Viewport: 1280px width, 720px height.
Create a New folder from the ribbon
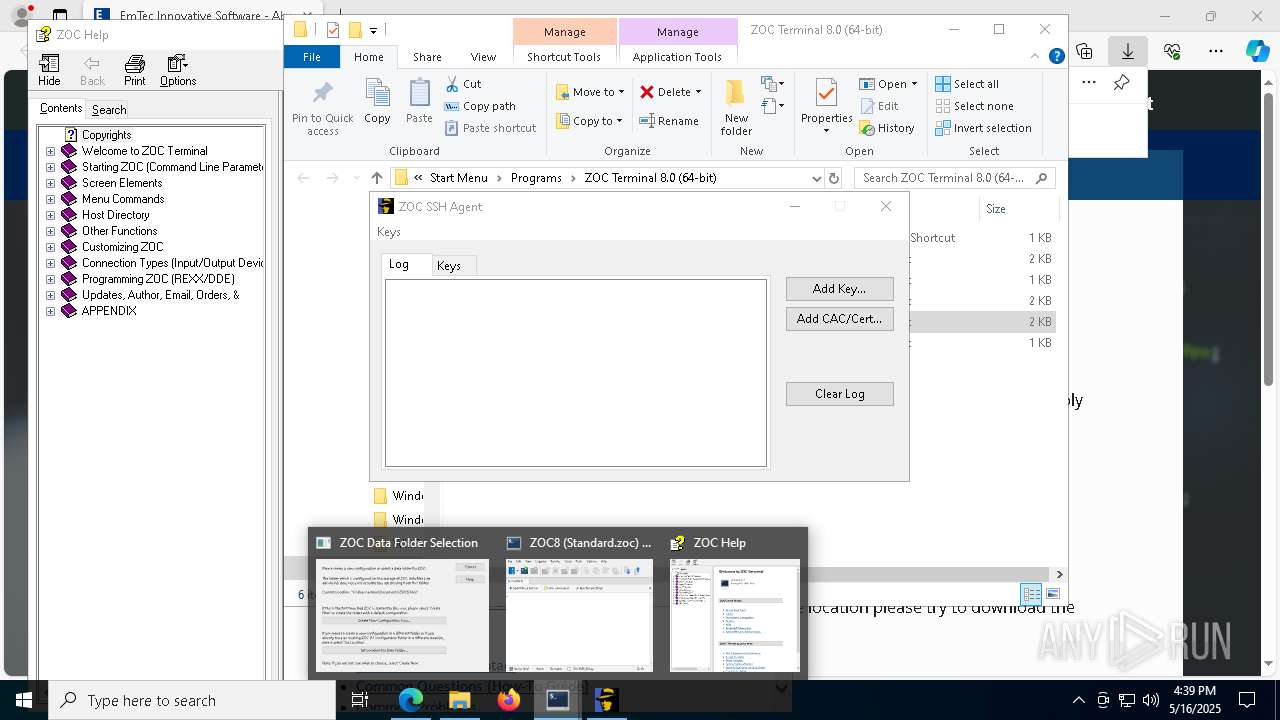pyautogui.click(x=736, y=108)
